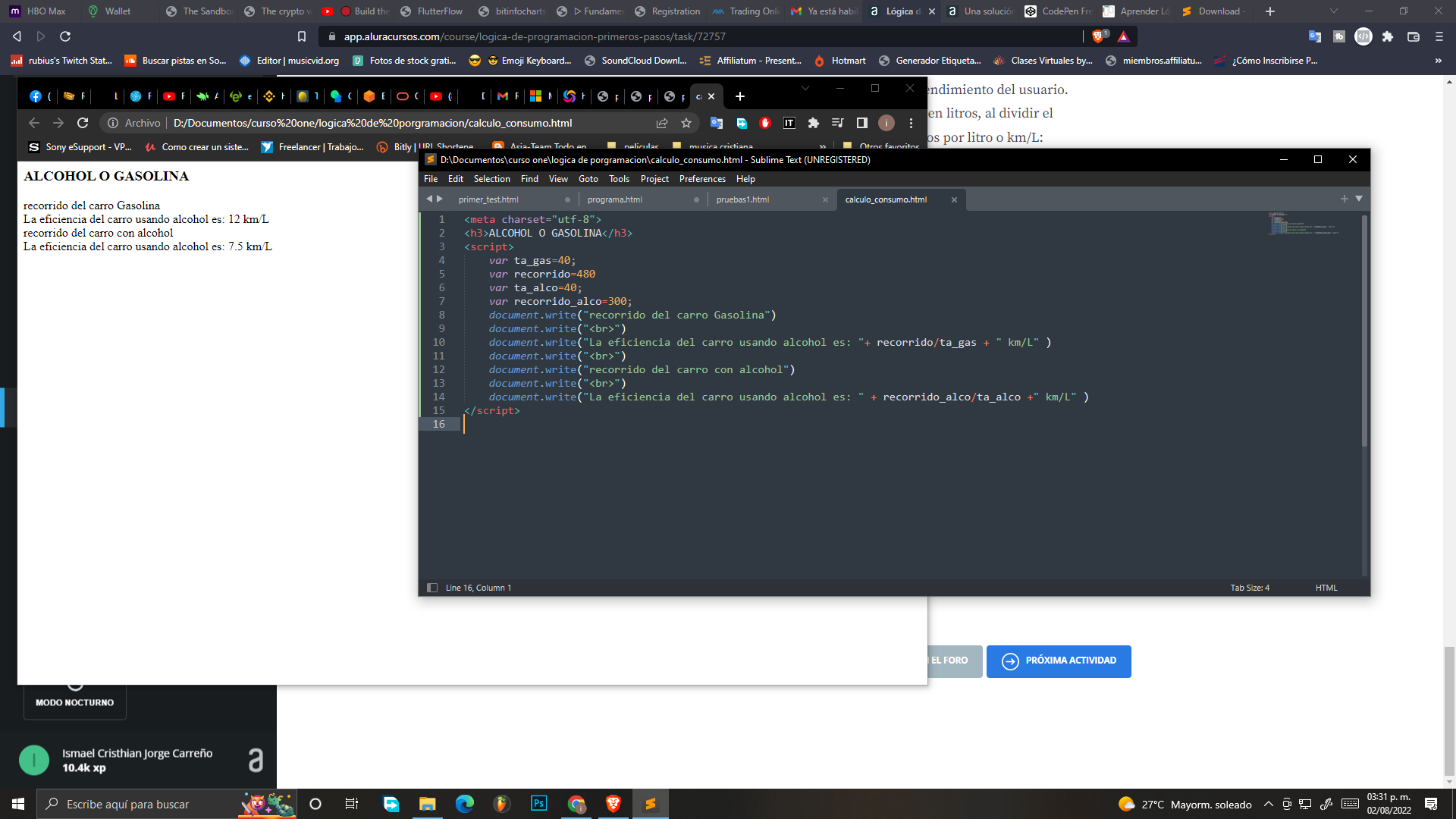1456x819 pixels.
Task: Open the File menu in Sublime Text
Action: (431, 179)
